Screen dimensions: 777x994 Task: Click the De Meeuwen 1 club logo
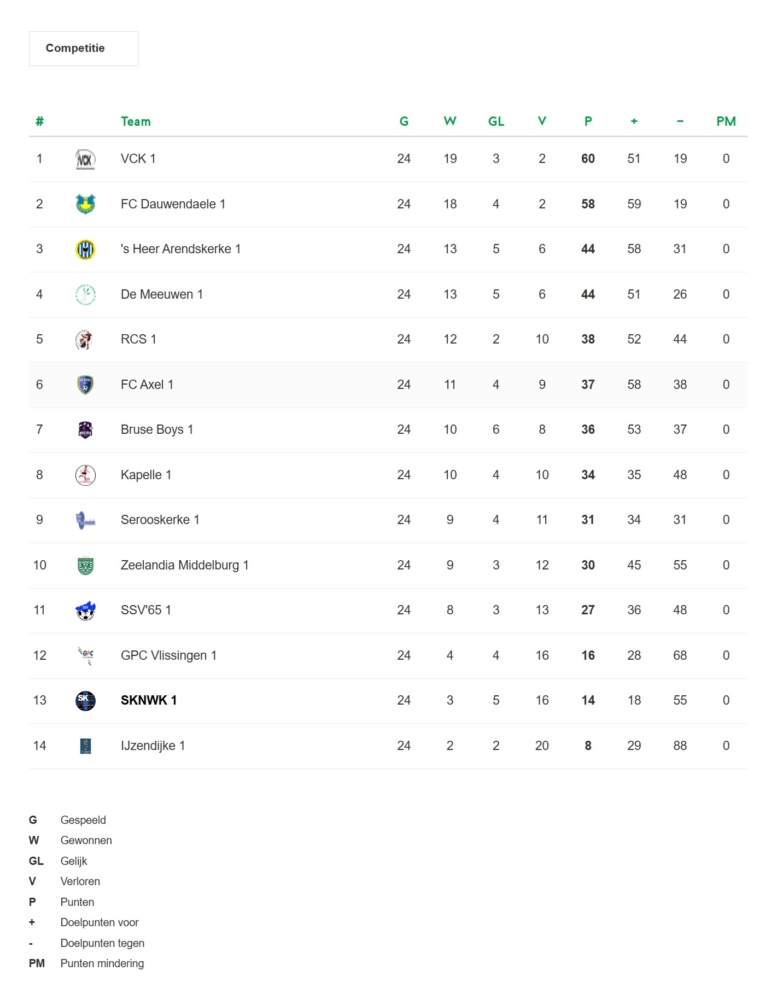coord(86,294)
